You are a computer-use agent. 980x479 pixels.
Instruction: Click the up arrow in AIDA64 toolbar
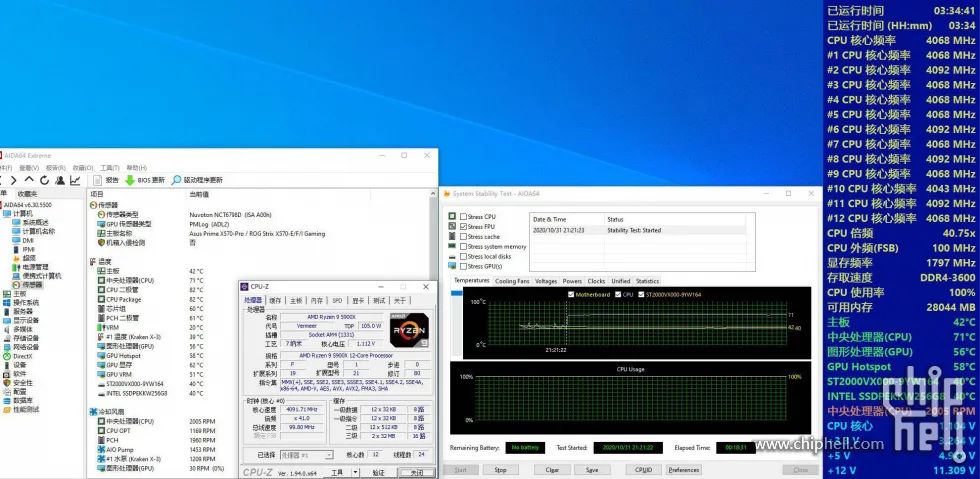point(29,180)
